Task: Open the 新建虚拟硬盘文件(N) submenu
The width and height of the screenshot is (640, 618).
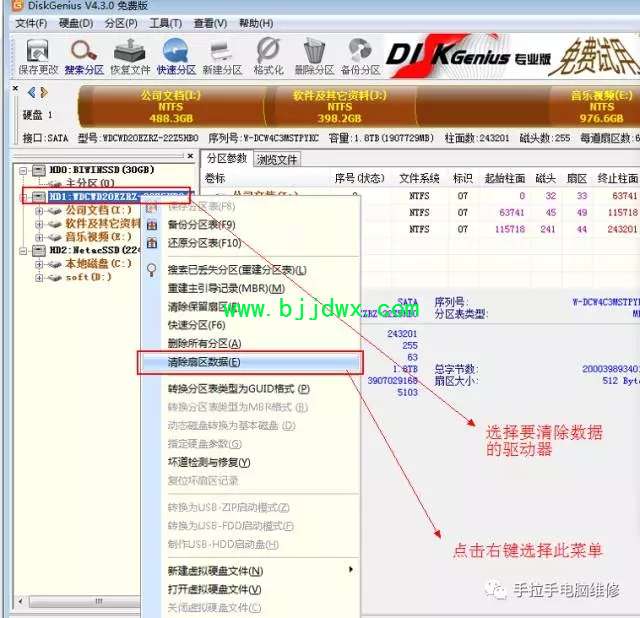Action: 250,571
